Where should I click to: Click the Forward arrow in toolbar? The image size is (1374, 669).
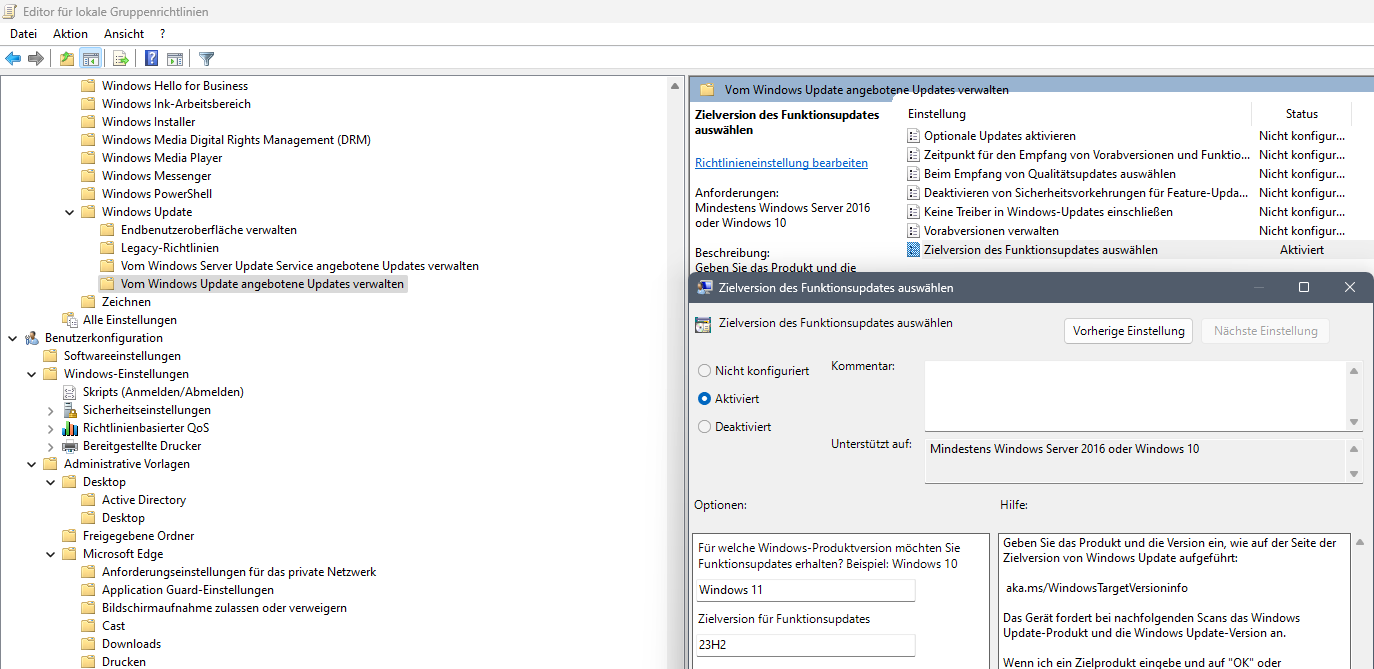[36, 59]
